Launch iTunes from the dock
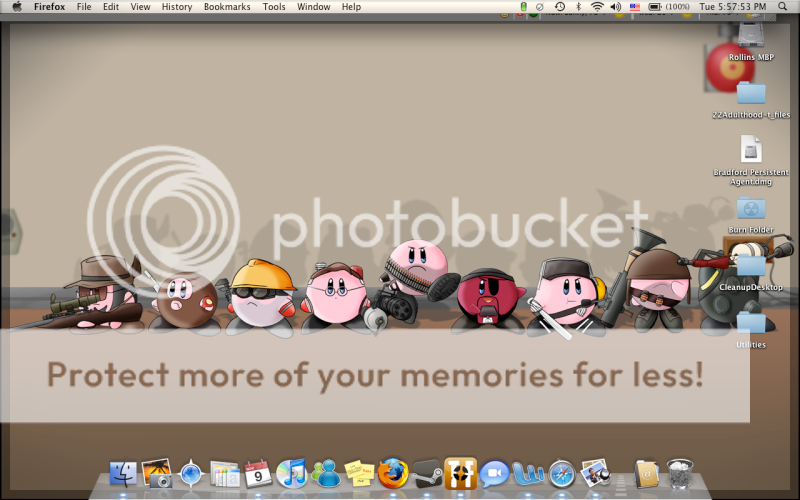Screen dimensions: 800x500 coord(291,472)
